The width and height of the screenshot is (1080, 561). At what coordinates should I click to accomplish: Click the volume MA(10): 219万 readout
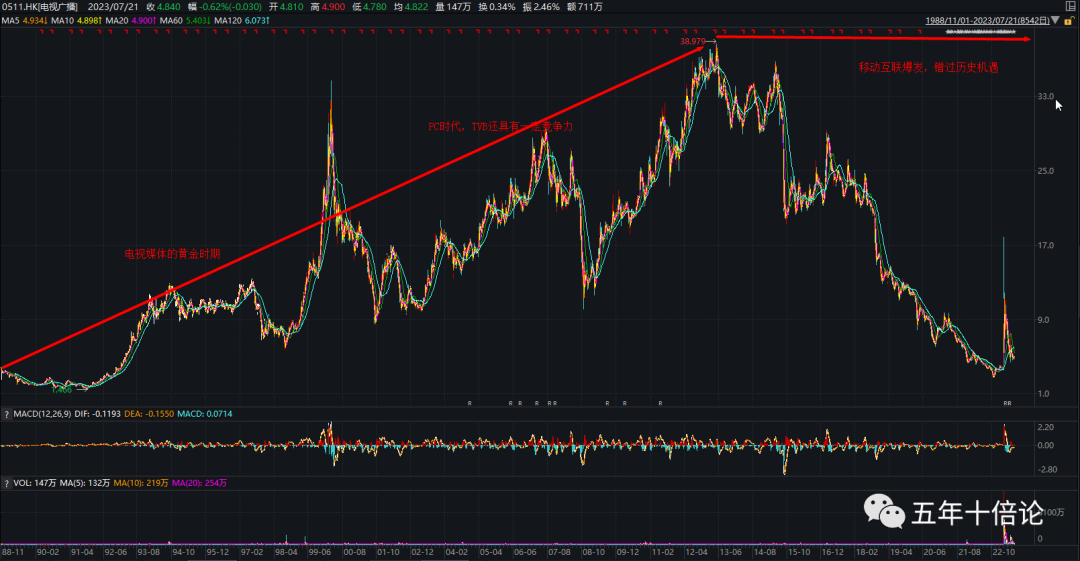[141, 483]
